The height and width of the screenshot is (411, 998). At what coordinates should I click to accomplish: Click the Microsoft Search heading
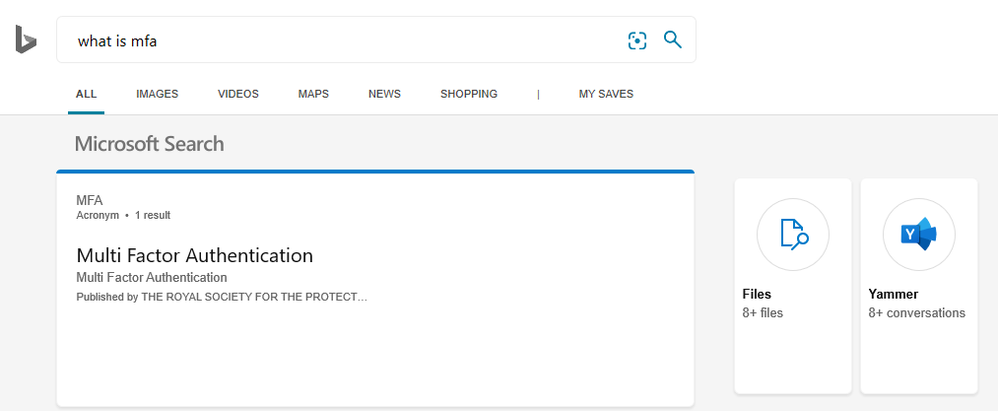[150, 144]
